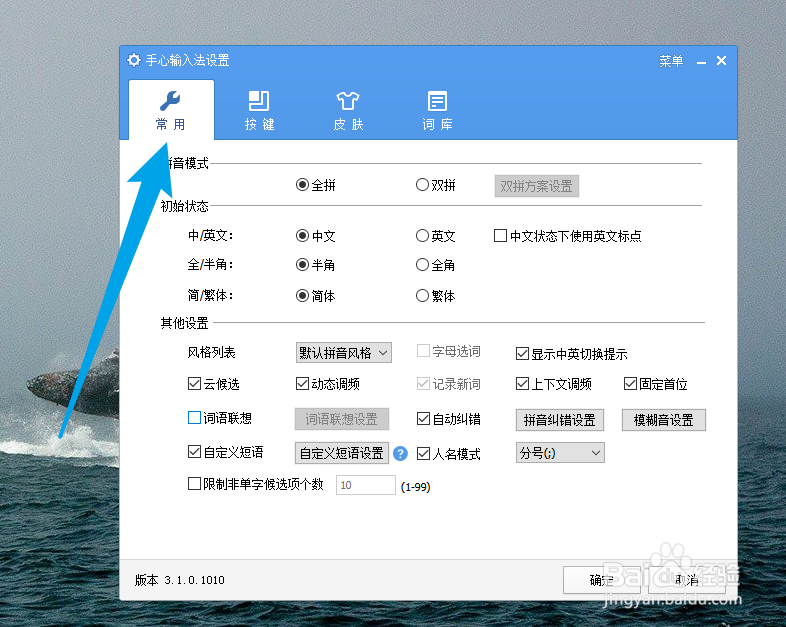The height and width of the screenshot is (627, 786).
Task: Toggle the 字母选词 checkbox
Action: (x=423, y=351)
